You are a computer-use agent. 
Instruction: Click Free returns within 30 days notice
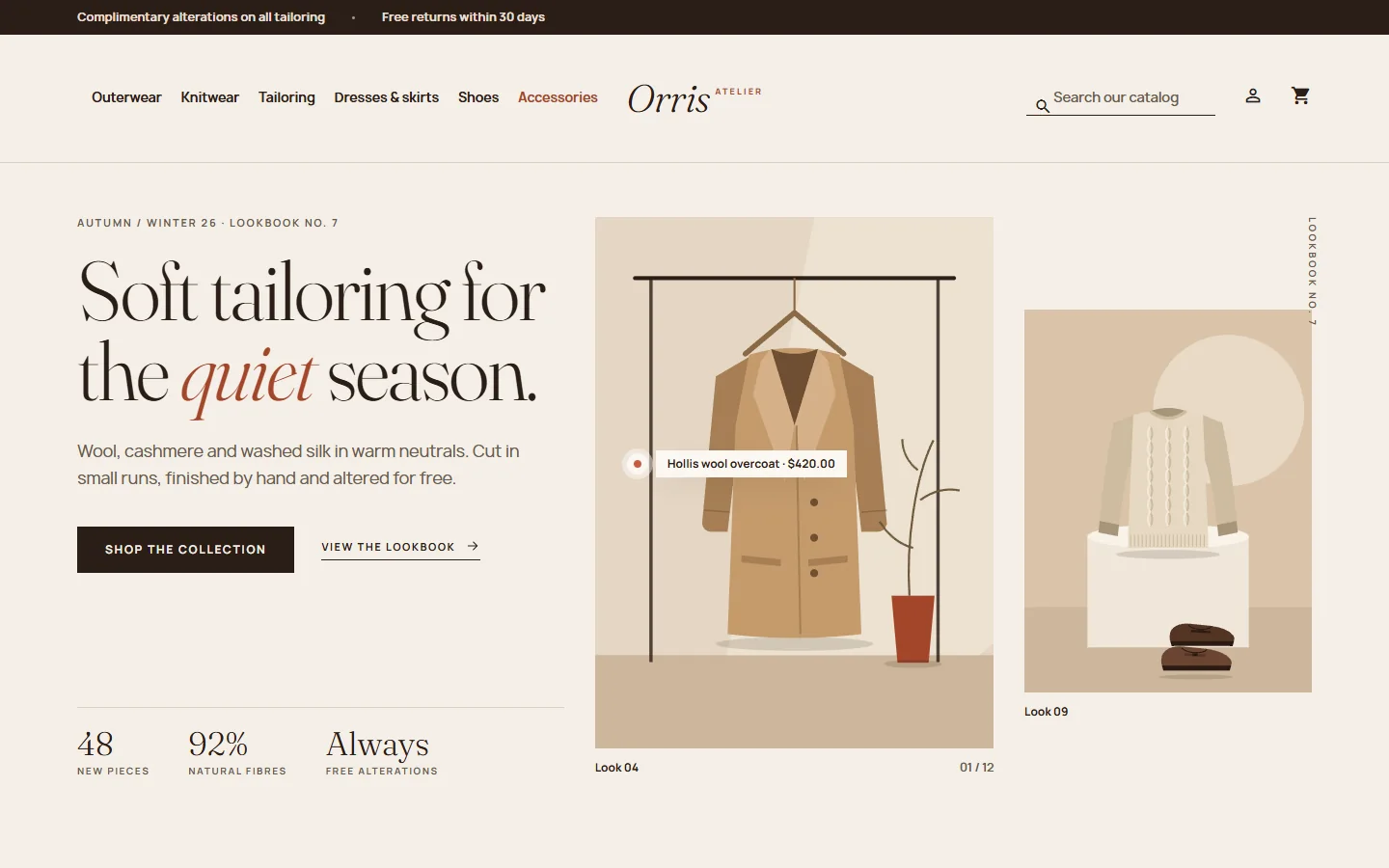click(x=463, y=17)
